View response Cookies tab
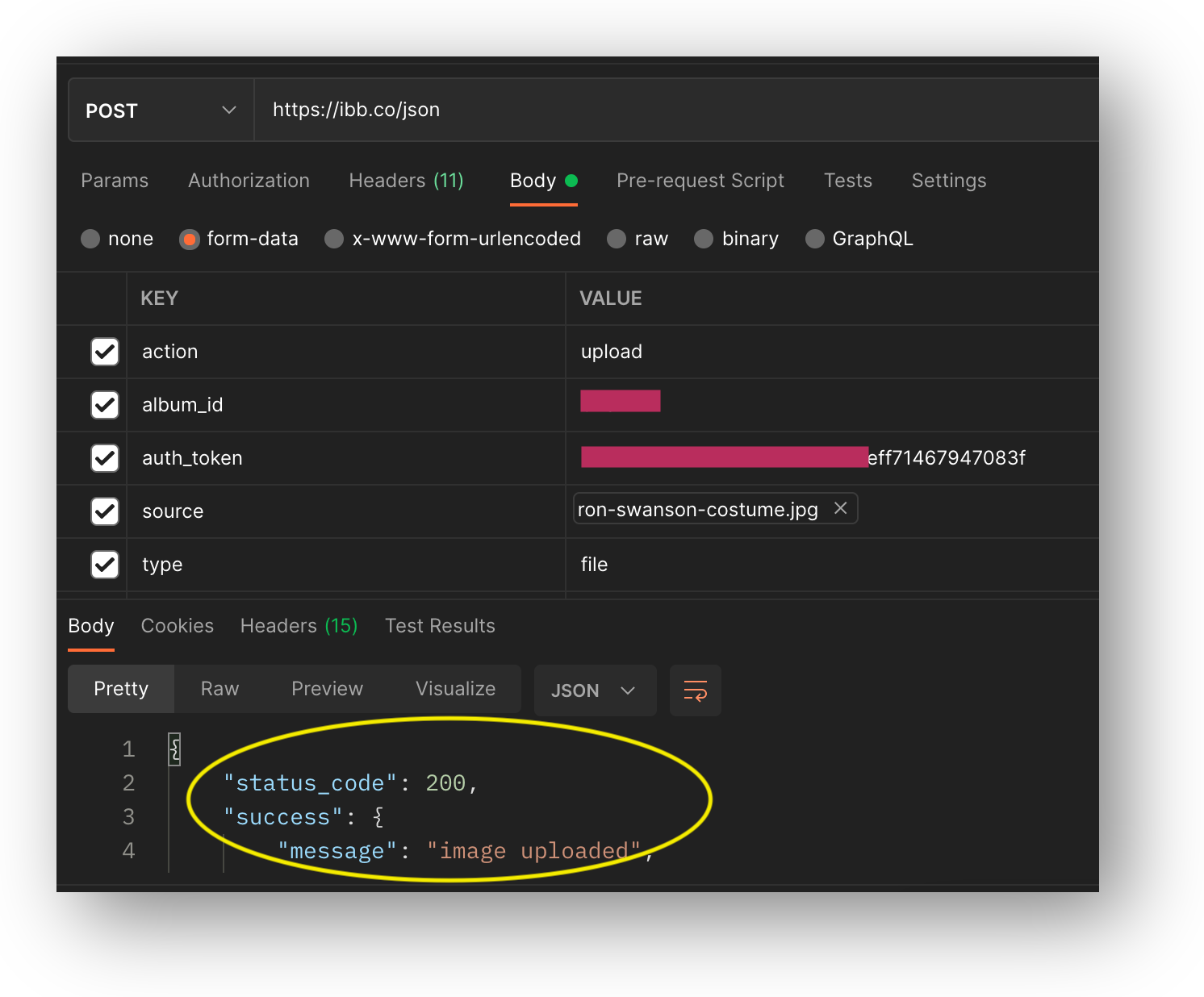Viewport: 1204px width, 997px height. coord(177,626)
